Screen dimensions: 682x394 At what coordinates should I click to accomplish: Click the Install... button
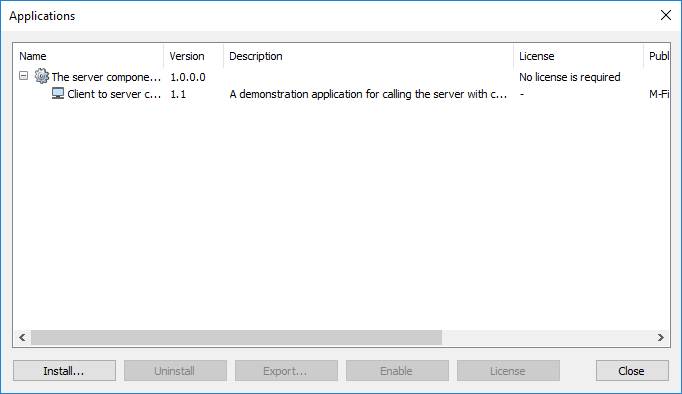pyautogui.click(x=64, y=371)
